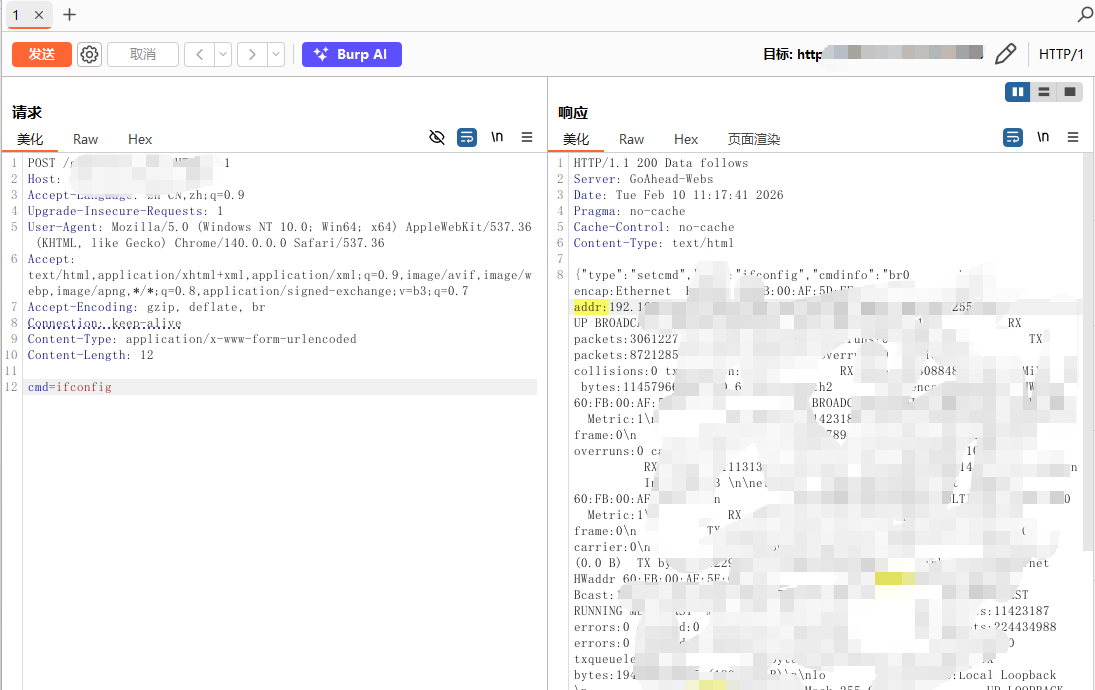Add a new Repeater tab

coord(69,15)
